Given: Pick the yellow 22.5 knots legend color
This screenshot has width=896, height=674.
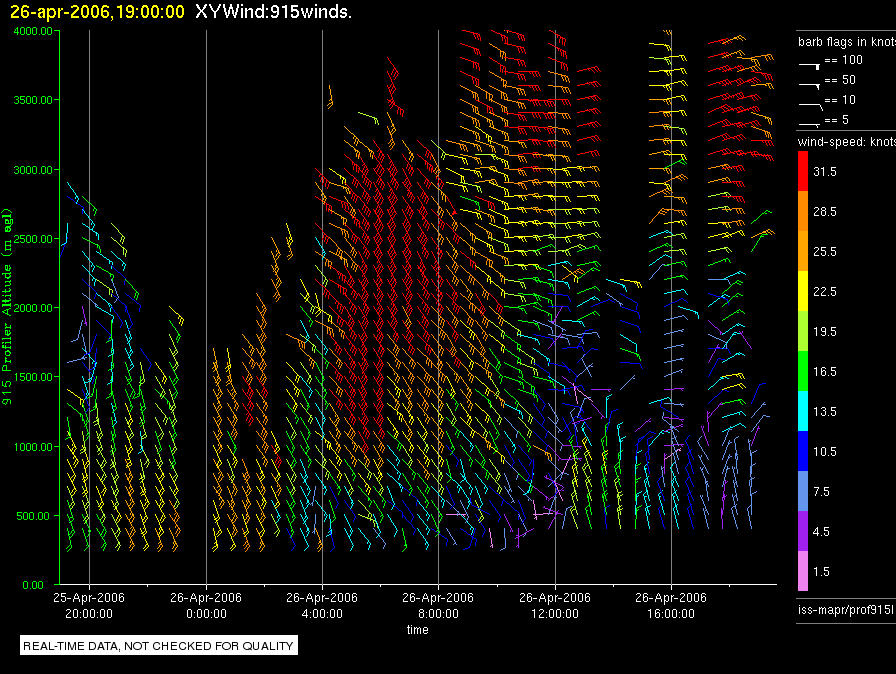Looking at the screenshot, I should coord(803,291).
